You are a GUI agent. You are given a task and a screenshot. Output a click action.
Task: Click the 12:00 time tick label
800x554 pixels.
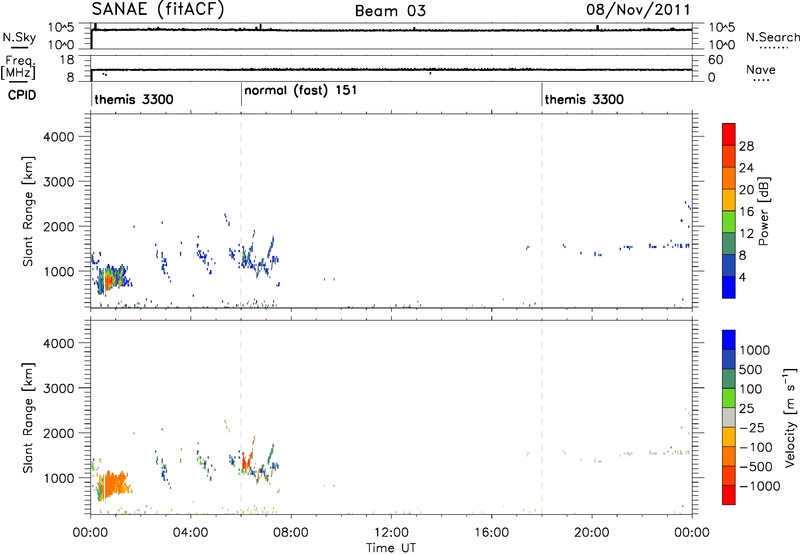coord(391,533)
